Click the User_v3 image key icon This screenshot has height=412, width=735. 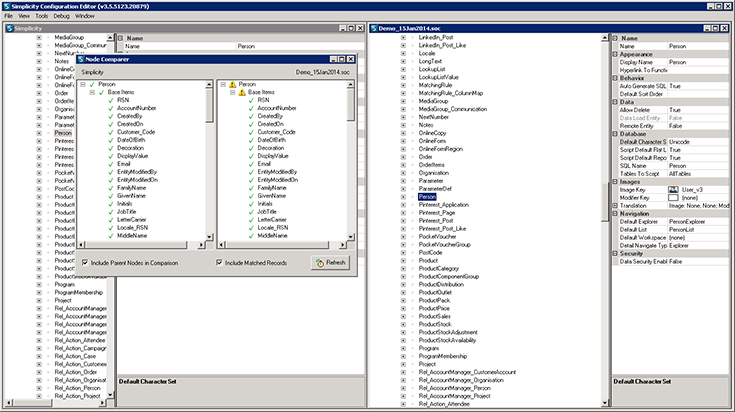pos(673,189)
